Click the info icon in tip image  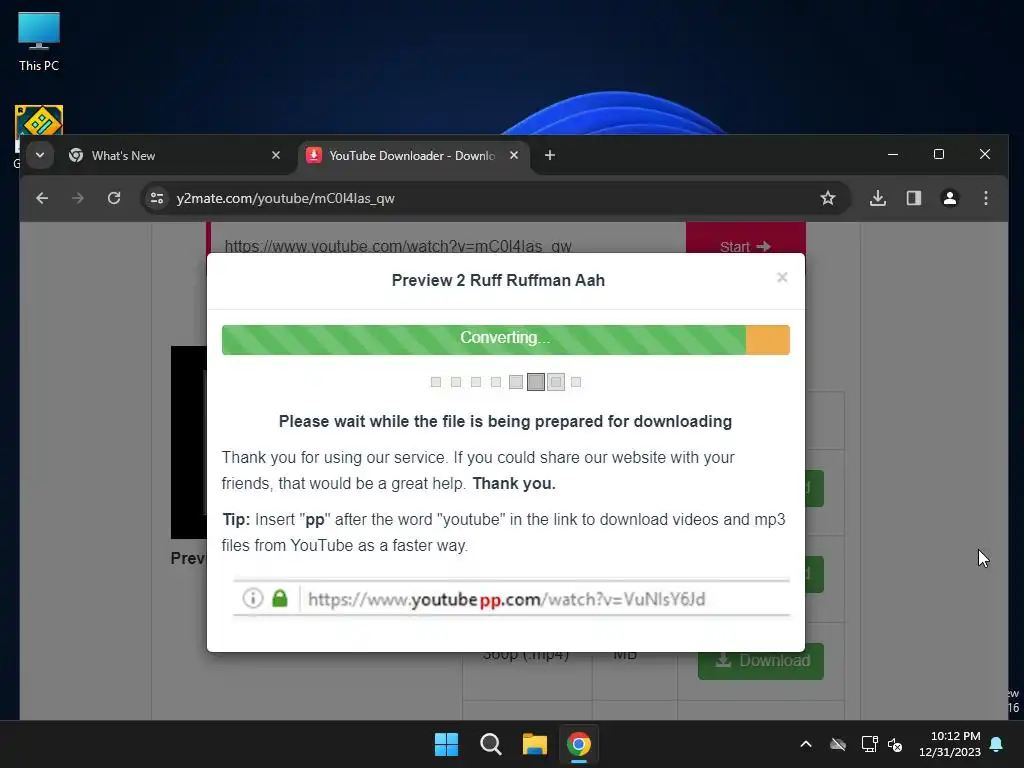point(253,598)
